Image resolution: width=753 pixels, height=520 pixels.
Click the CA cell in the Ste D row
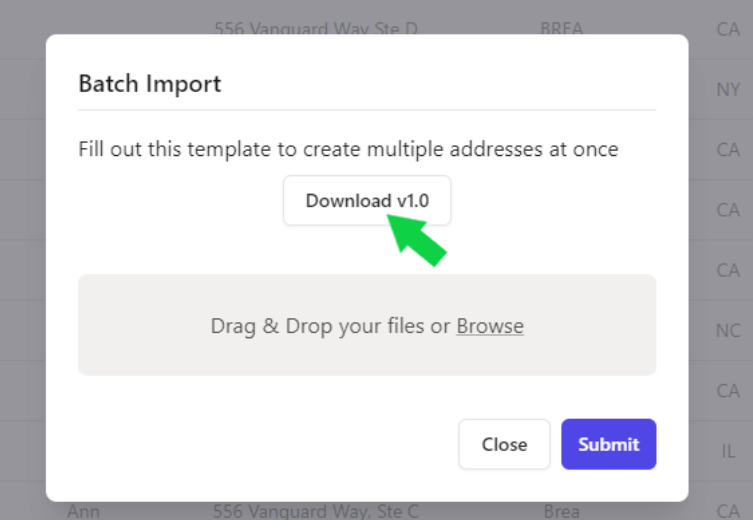[x=728, y=29]
